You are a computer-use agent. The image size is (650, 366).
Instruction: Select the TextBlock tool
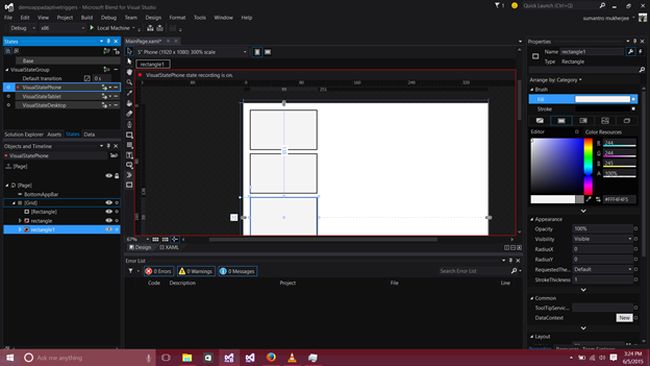pos(129,155)
